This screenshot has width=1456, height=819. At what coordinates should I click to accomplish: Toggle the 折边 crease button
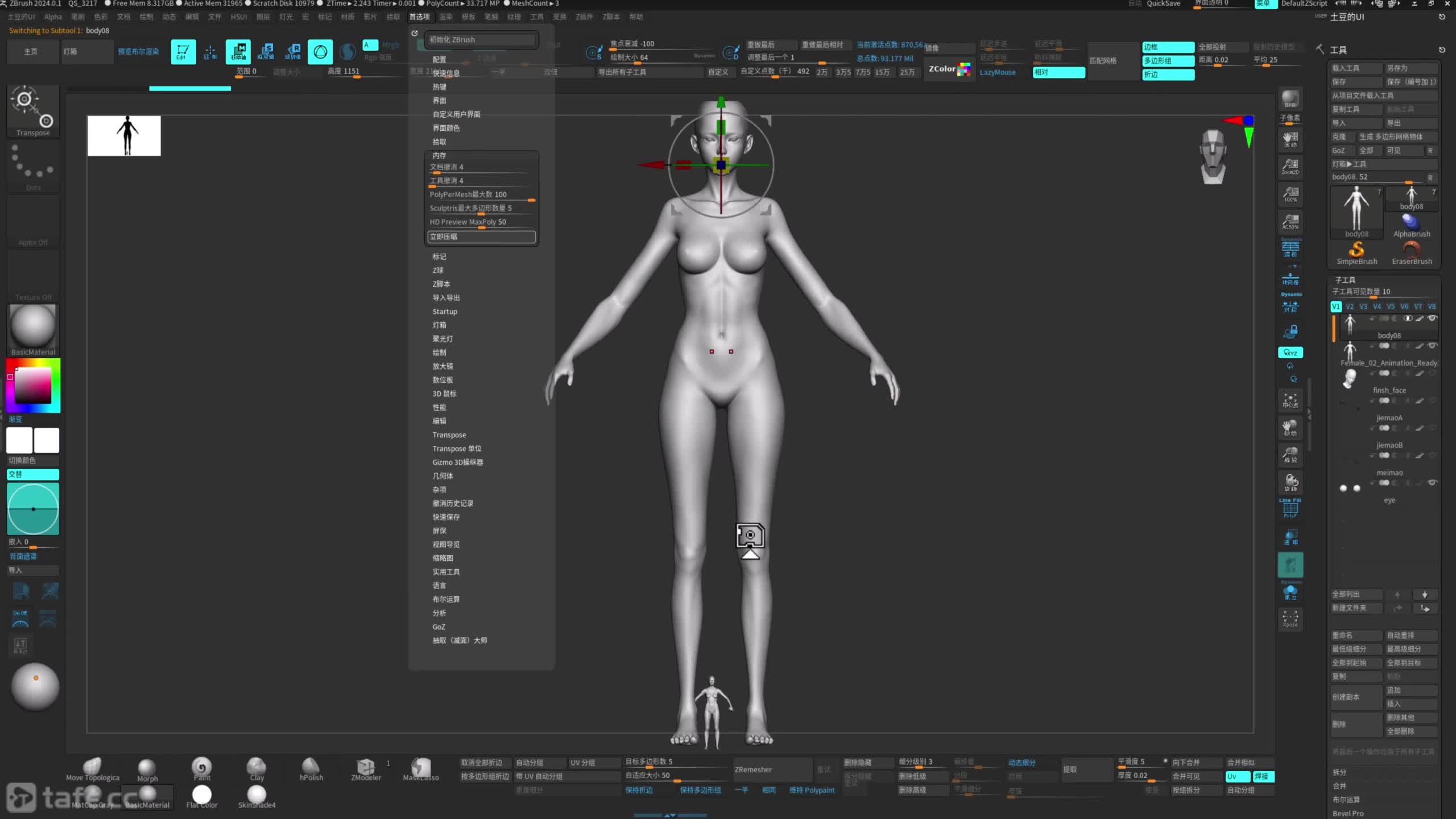pos(1168,75)
